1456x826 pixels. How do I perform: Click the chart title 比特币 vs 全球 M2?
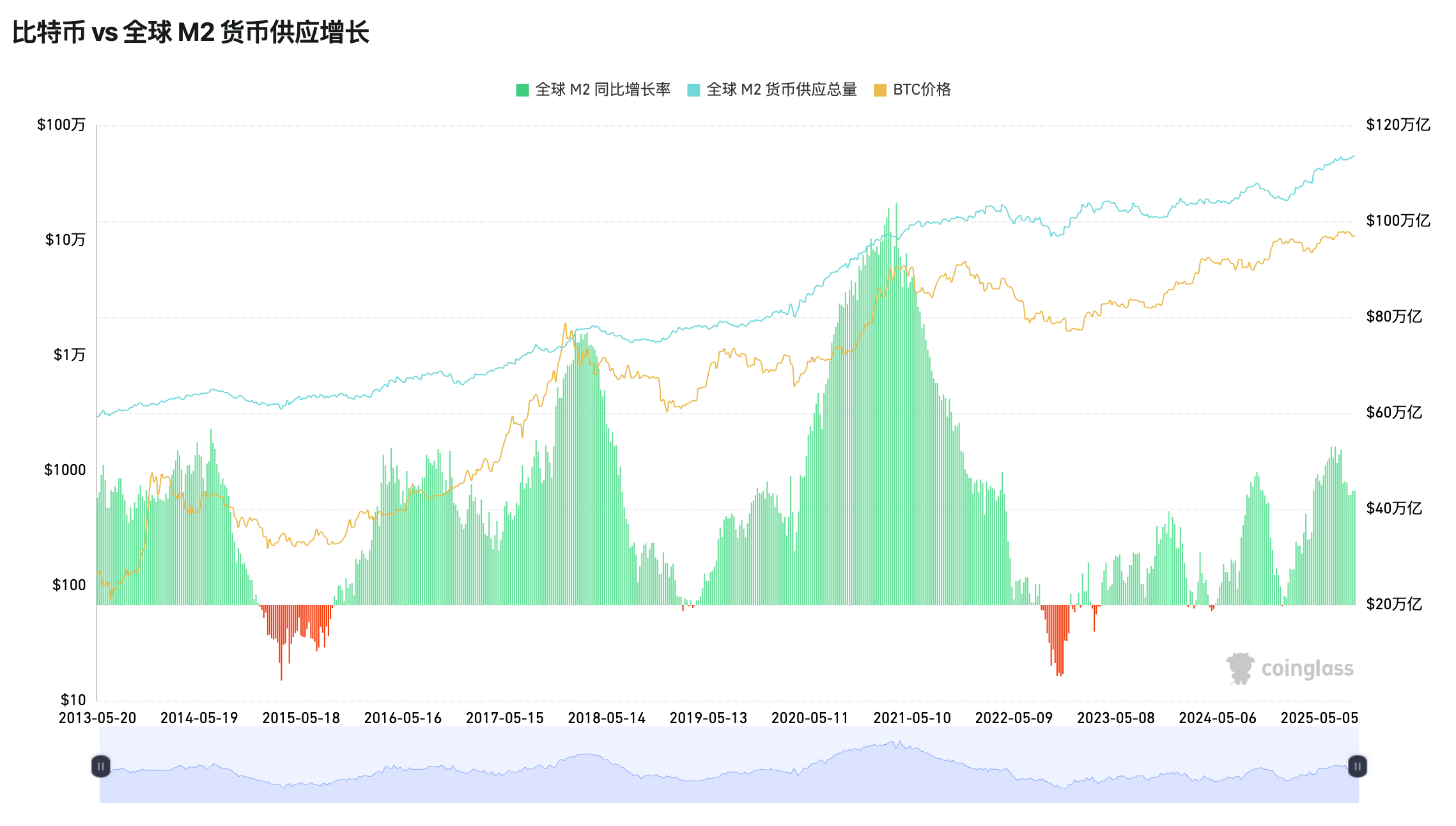190,32
